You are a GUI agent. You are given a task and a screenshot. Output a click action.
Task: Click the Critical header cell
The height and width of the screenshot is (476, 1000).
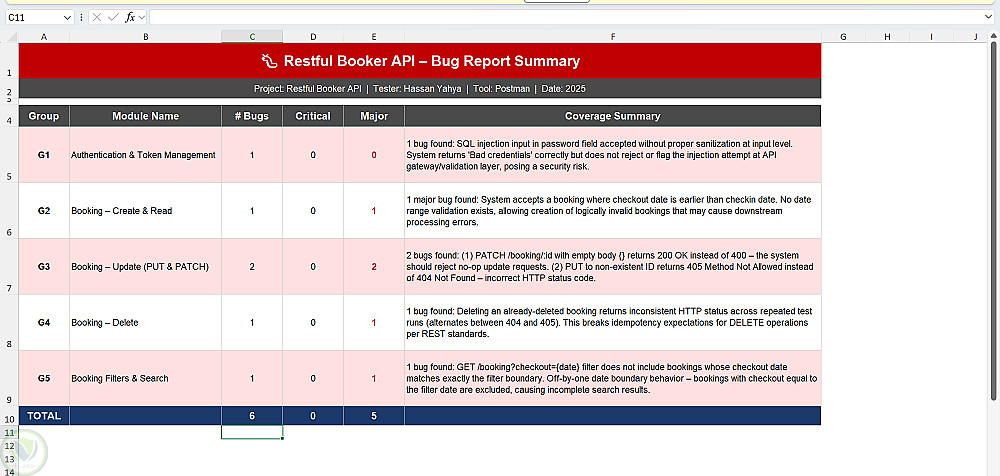(x=313, y=116)
